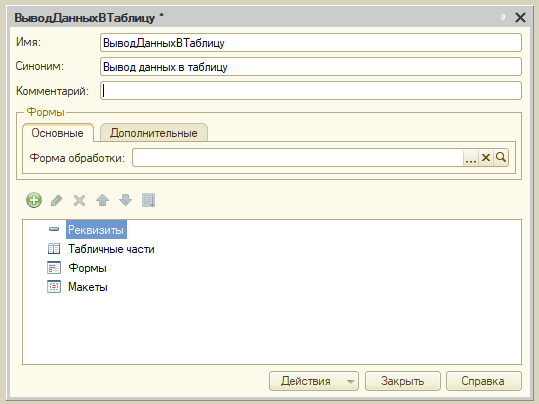Click the Справка button
The height and width of the screenshot is (404, 539).
pos(484,381)
